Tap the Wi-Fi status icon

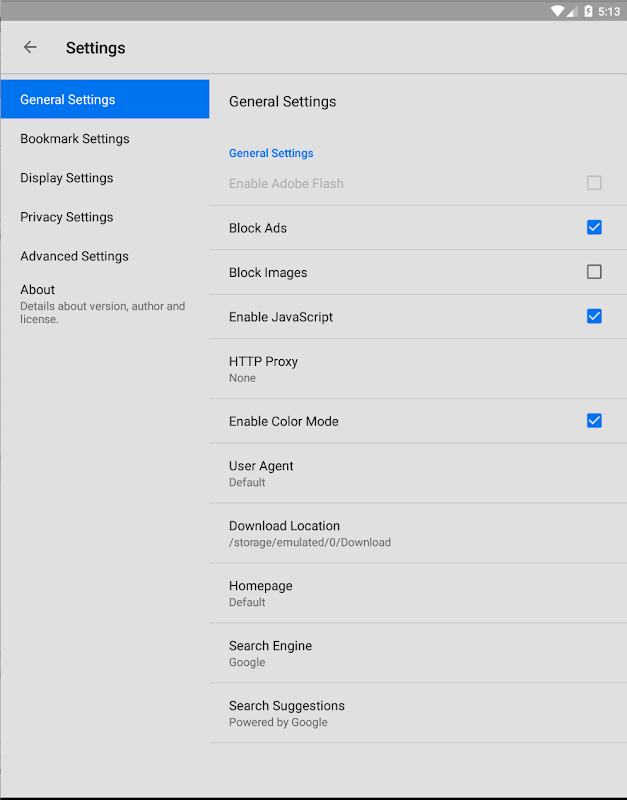click(558, 11)
